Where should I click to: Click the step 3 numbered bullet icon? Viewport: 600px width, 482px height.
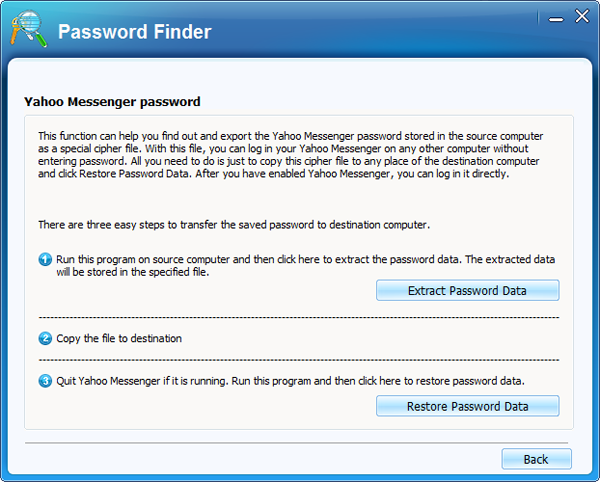(45, 380)
